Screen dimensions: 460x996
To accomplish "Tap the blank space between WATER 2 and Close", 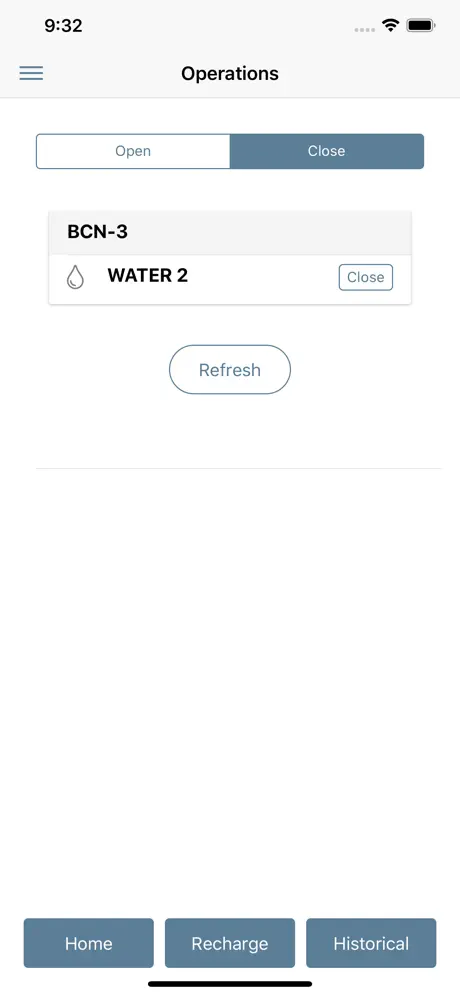I will click(x=263, y=277).
